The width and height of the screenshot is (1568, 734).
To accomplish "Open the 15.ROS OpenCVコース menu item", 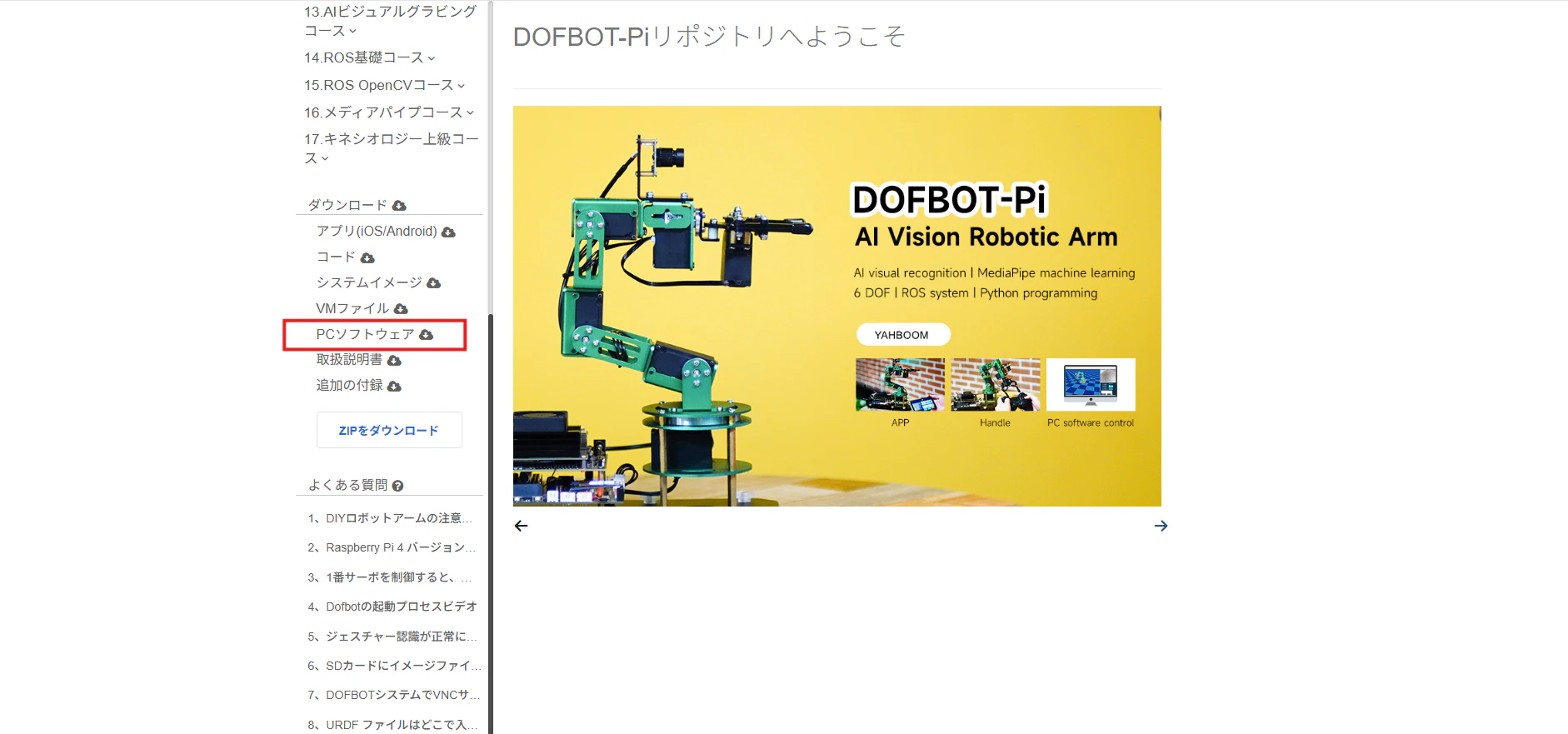I will [x=379, y=85].
